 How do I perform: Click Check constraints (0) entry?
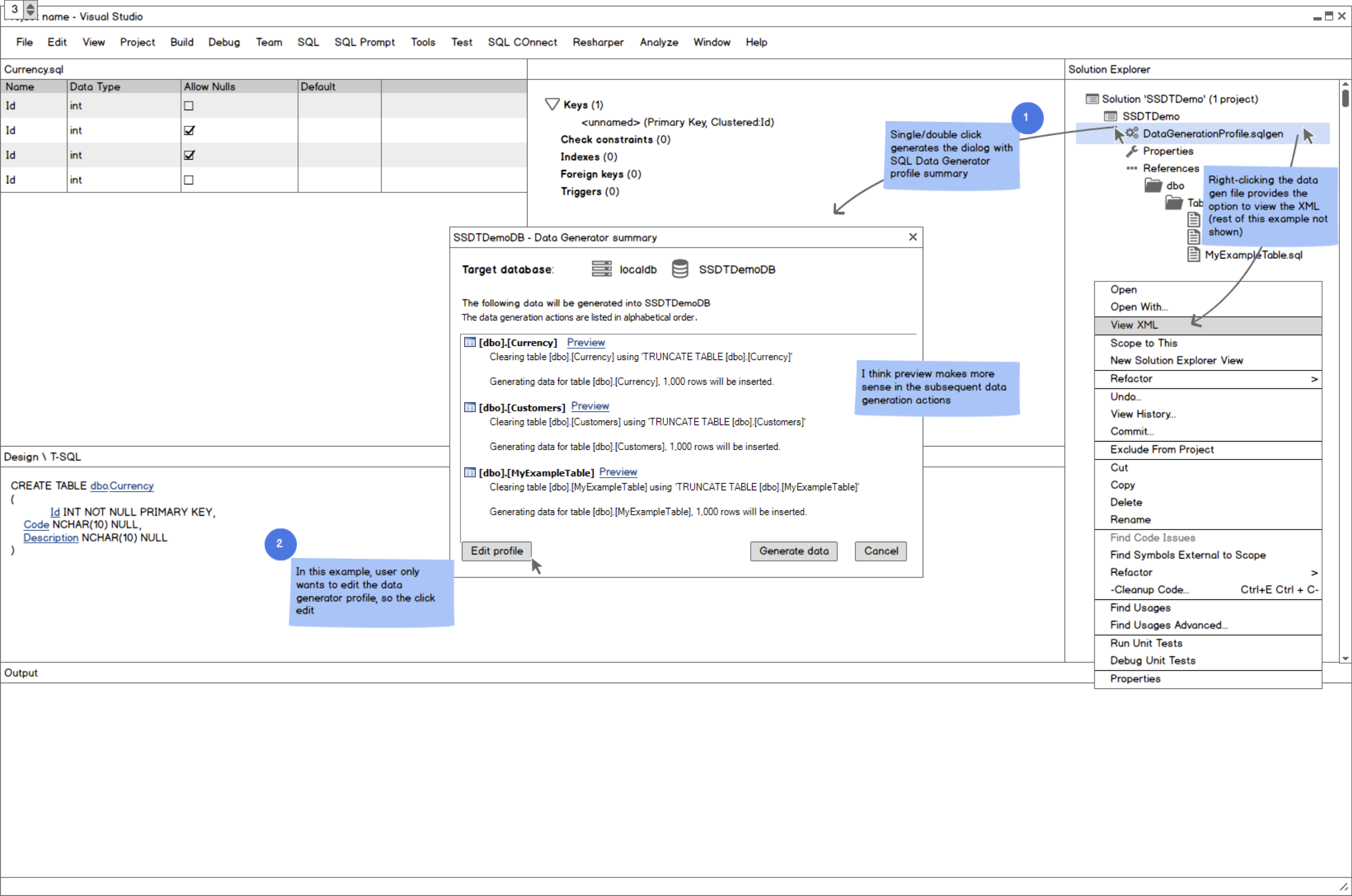(x=615, y=139)
